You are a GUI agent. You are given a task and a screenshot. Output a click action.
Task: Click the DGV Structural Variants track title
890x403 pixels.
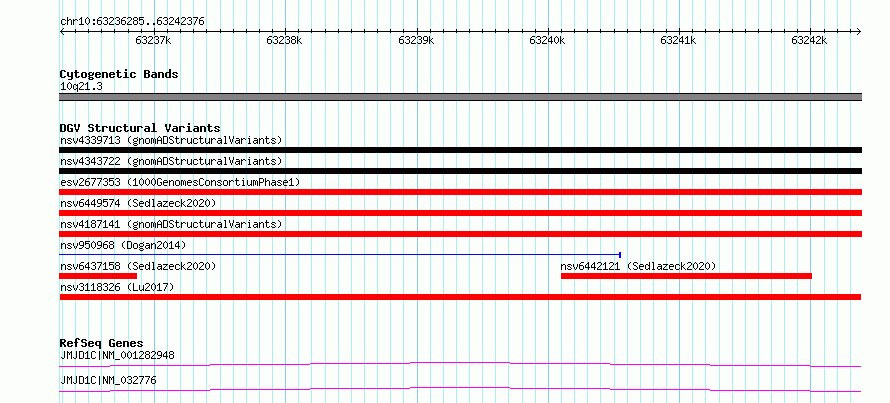click(140, 128)
